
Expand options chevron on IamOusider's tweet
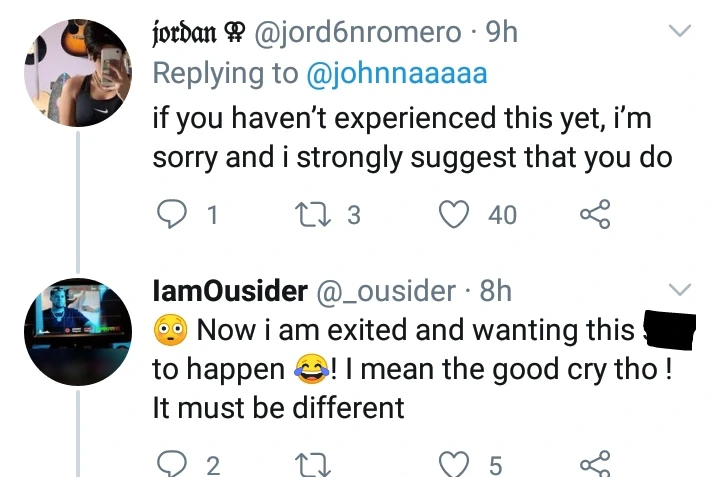click(x=680, y=290)
